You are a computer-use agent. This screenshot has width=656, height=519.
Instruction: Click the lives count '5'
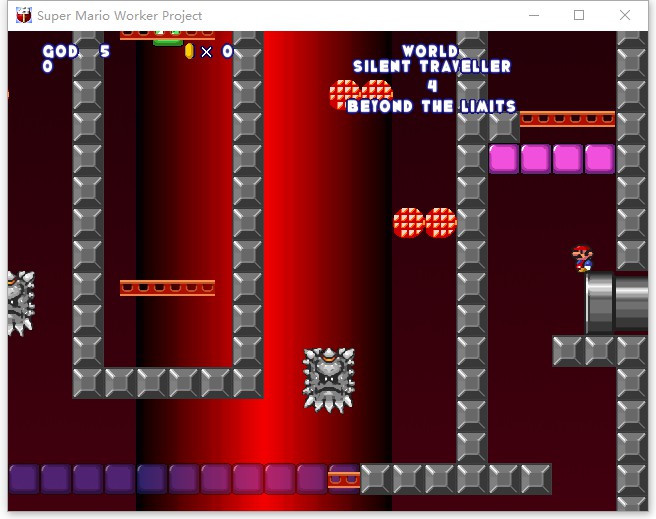tap(105, 51)
